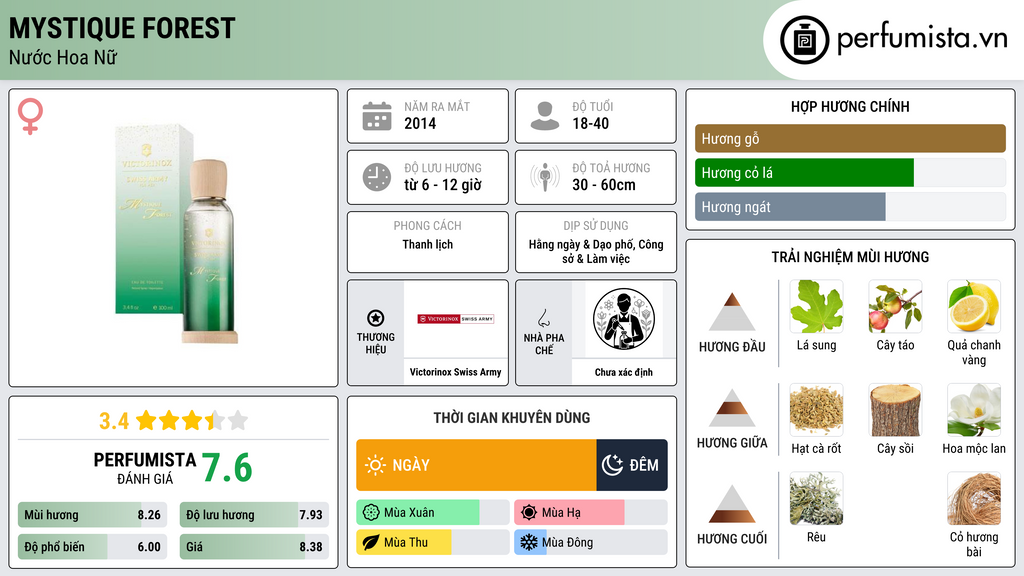This screenshot has width=1024, height=576.
Task: Click the HỢP HƯƠNG CHÍNH heading
Action: (x=850, y=106)
